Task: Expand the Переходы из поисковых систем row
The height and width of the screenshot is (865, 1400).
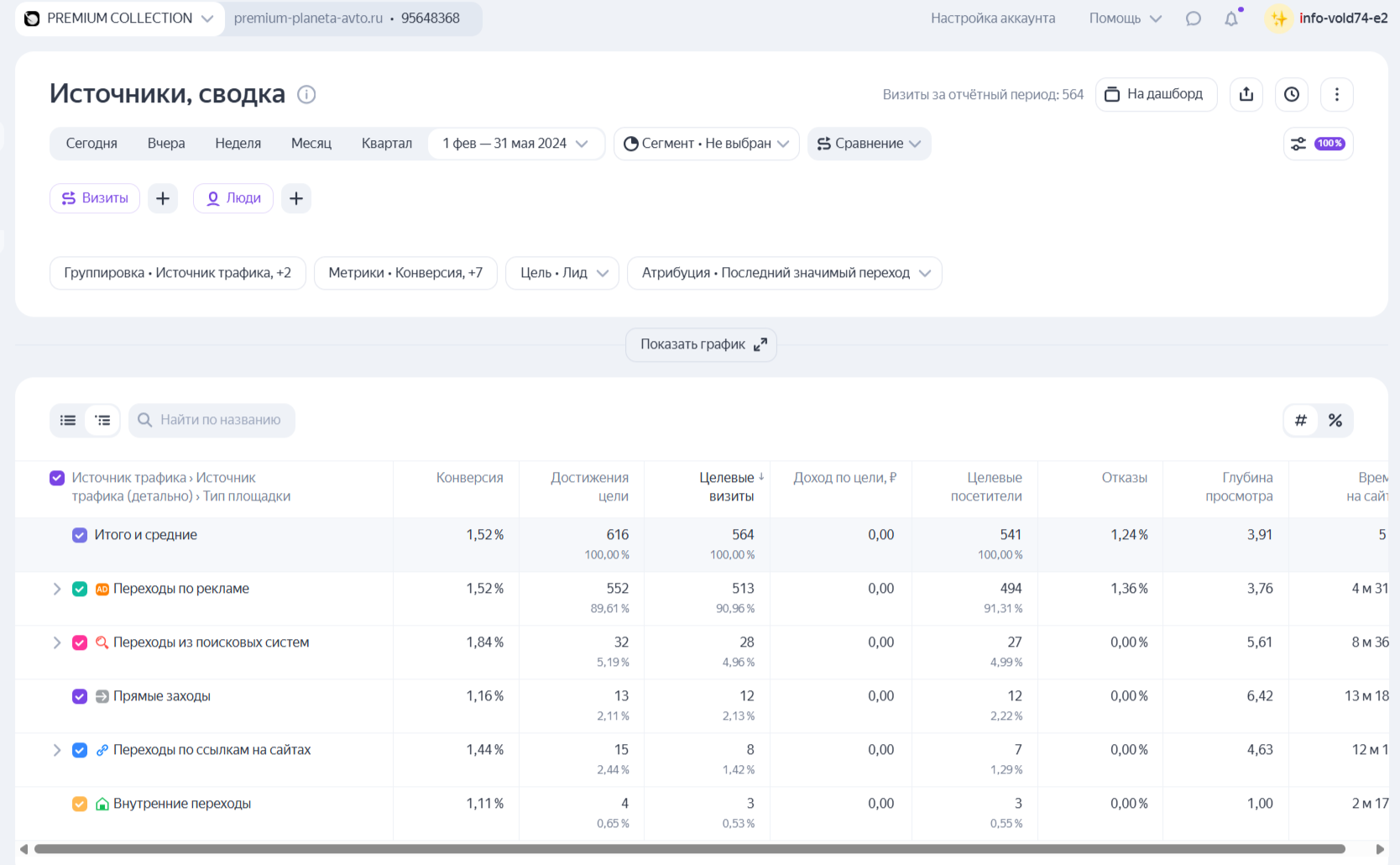Action: tap(57, 642)
